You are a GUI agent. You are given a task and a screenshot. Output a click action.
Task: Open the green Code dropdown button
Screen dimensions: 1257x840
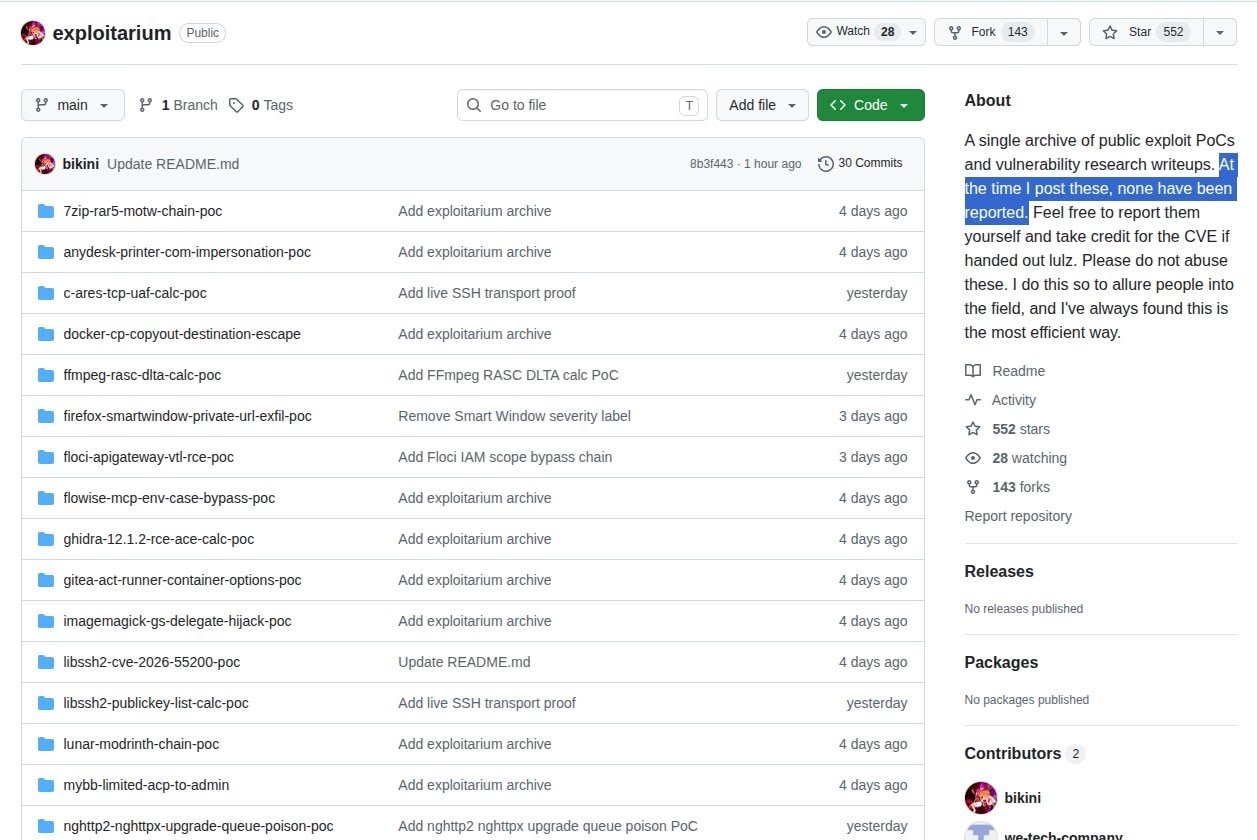coord(870,105)
